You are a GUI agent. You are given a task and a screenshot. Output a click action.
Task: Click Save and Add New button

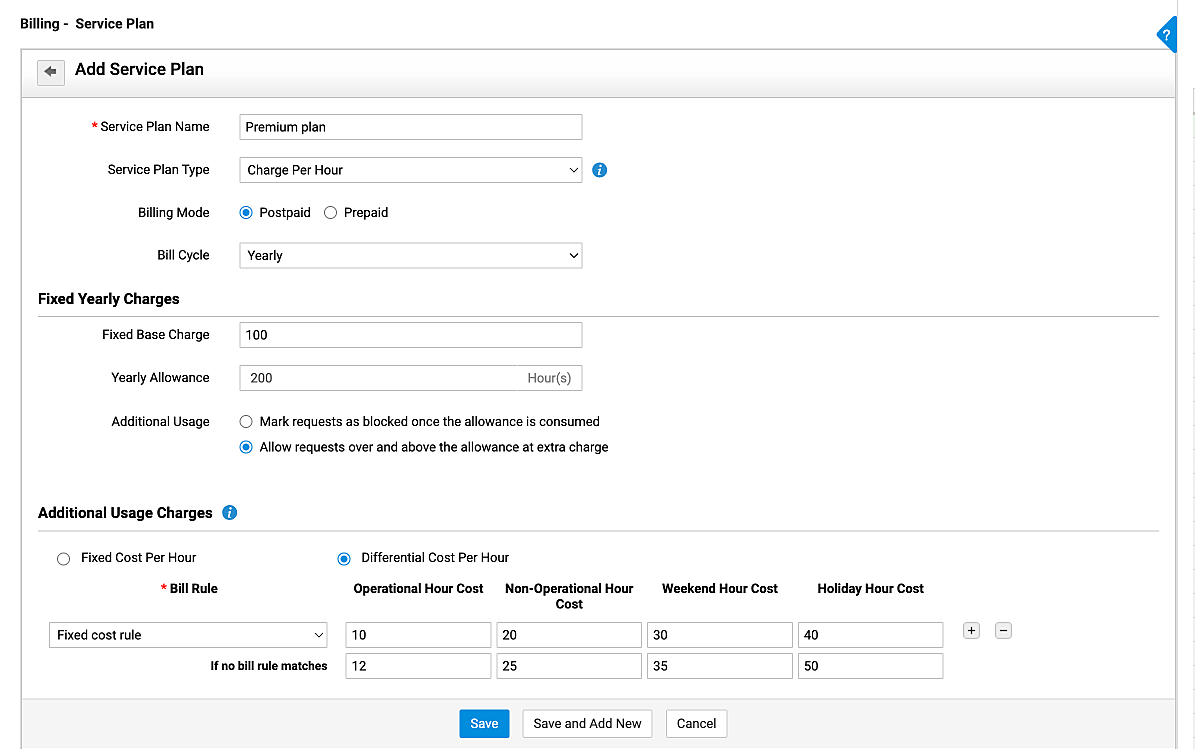[587, 724]
